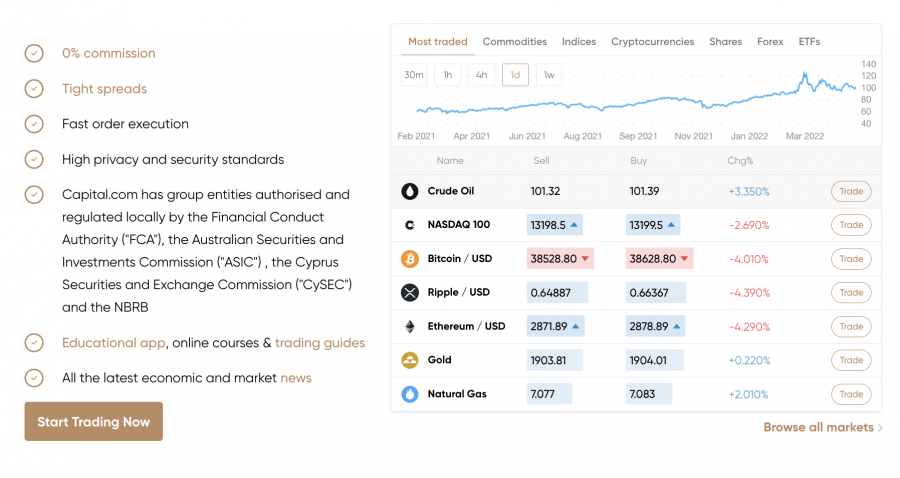Click up arrow in NASDAQ 100 sell price
Screen dimensions: 900x478
(x=573, y=225)
